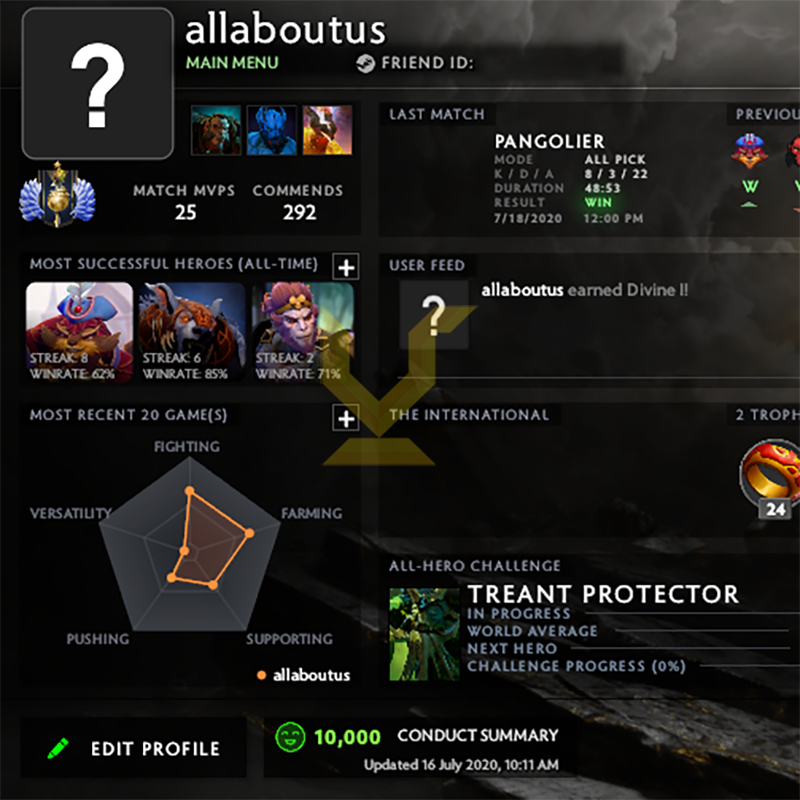The image size is (800, 800).
Task: Expand Most Successful Heroes with plus button
Action: 346,267
